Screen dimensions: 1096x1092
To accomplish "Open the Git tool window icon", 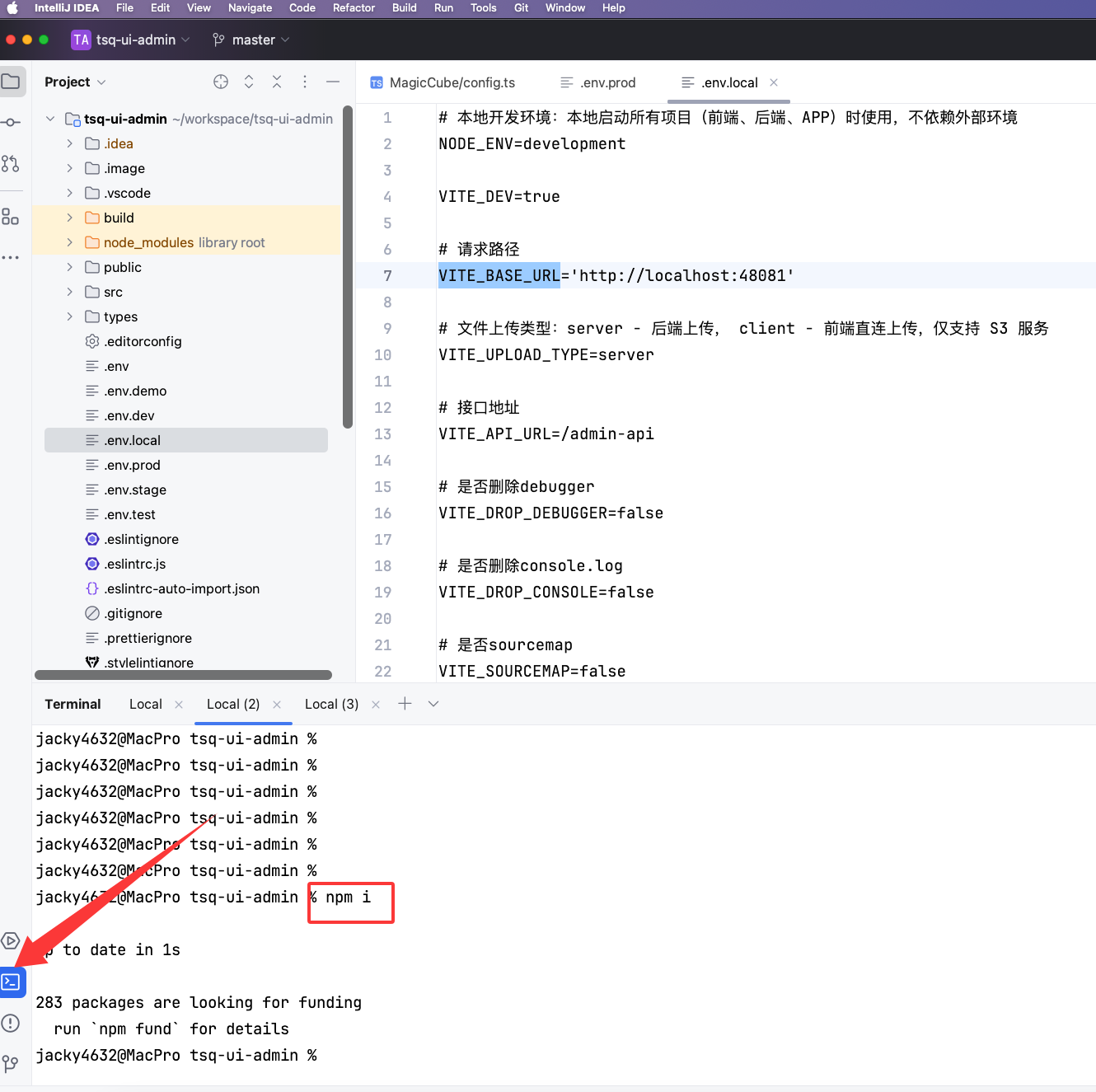I will [x=11, y=1063].
